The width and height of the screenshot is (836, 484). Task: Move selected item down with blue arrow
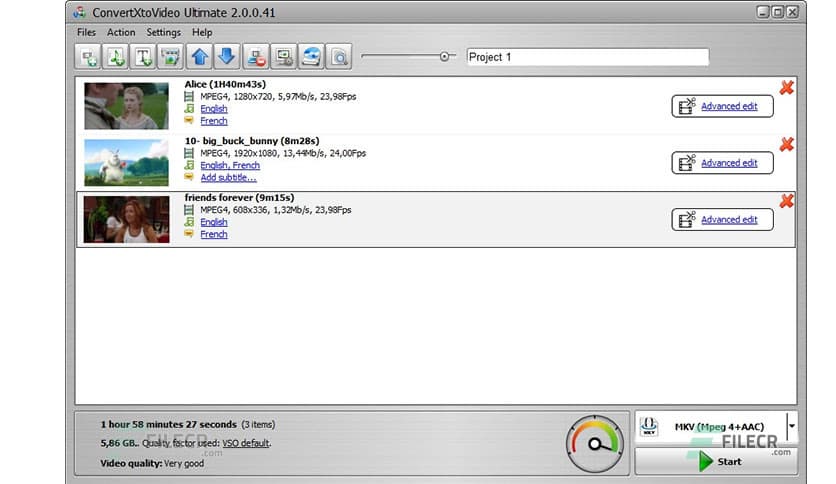pos(227,57)
